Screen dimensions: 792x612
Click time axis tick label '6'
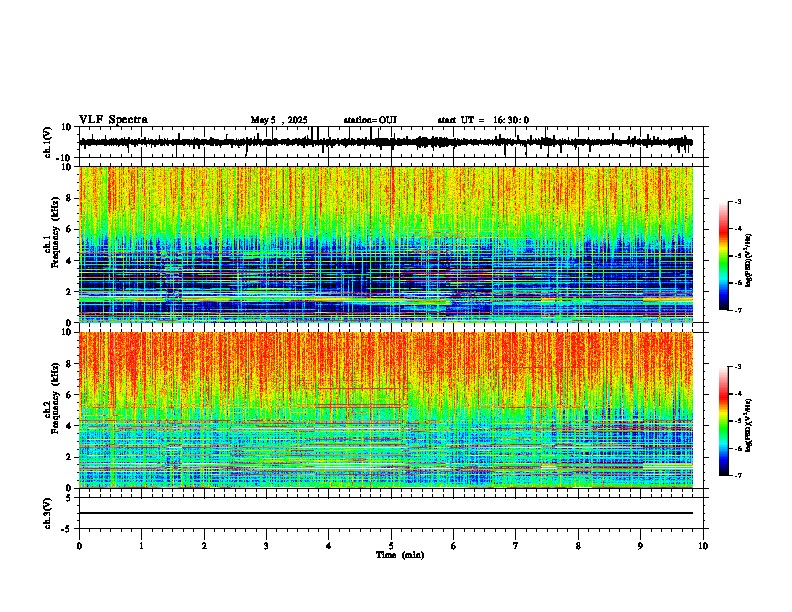[x=454, y=546]
